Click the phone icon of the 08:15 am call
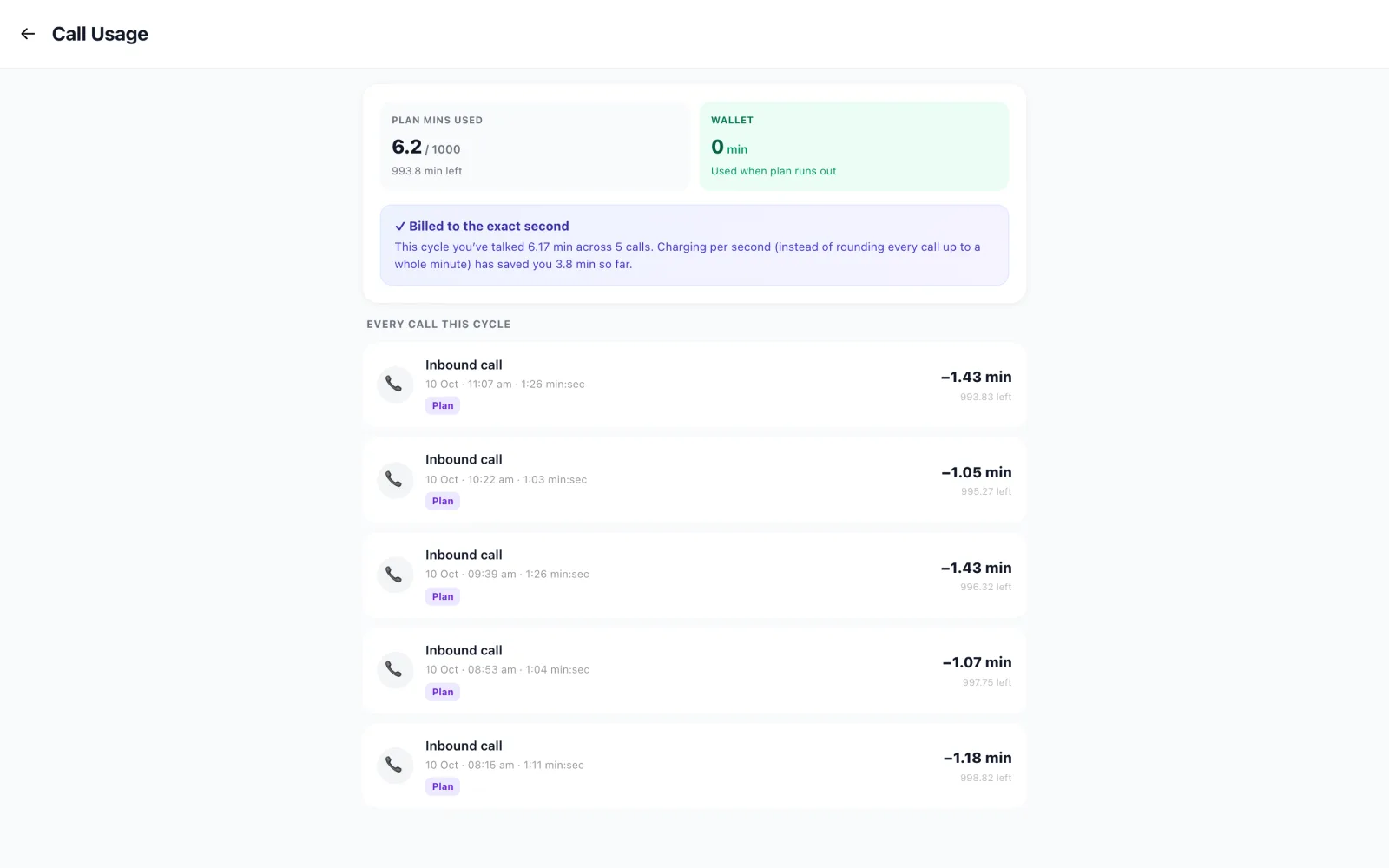Screen dimensions: 1389x868 (x=394, y=766)
